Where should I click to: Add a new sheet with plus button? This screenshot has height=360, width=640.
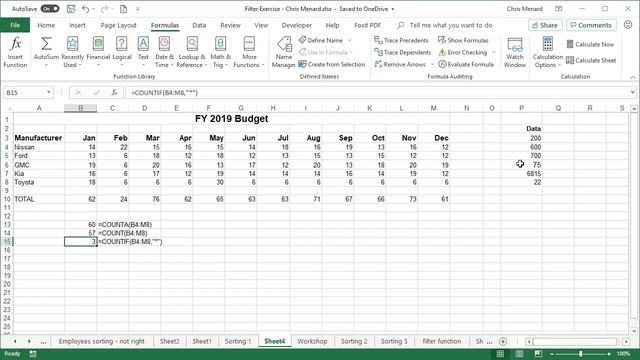tap(503, 341)
